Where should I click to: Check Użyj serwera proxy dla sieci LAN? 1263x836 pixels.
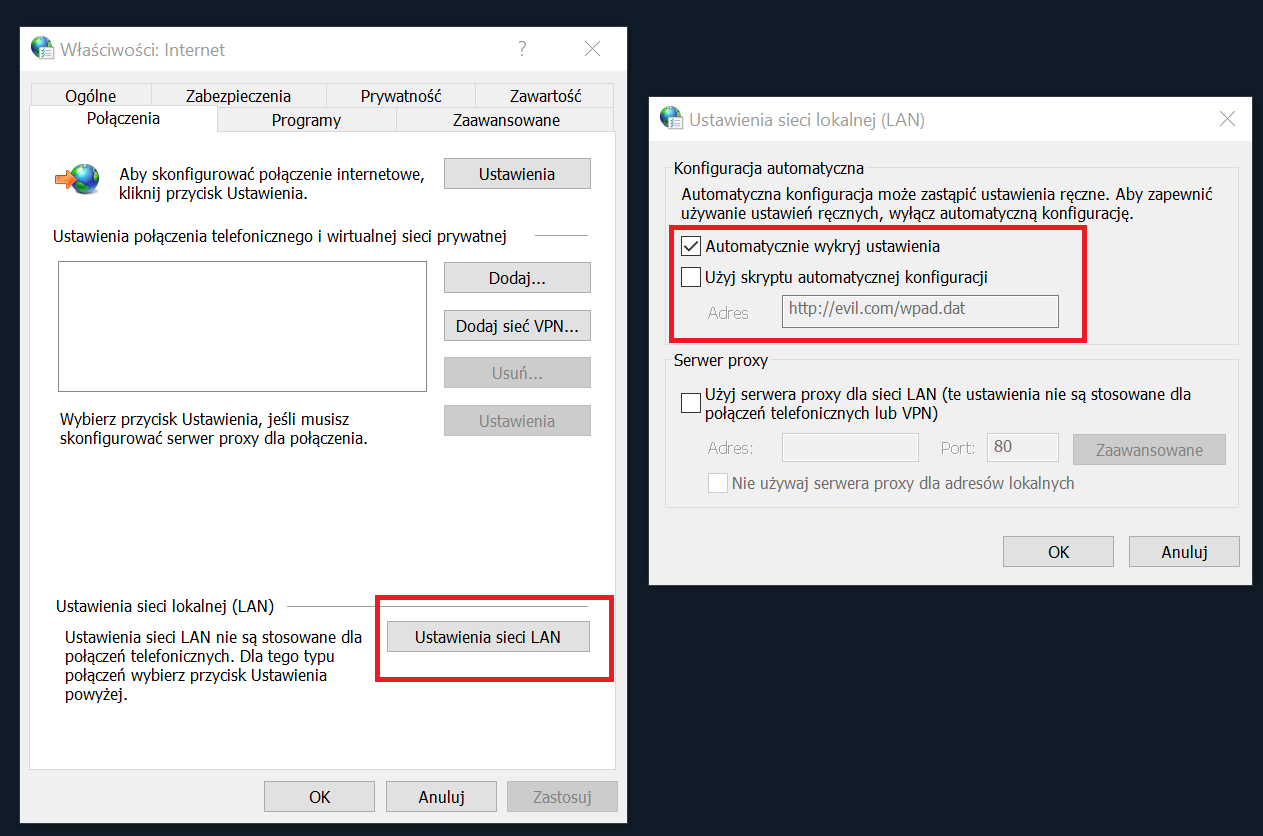pos(690,403)
